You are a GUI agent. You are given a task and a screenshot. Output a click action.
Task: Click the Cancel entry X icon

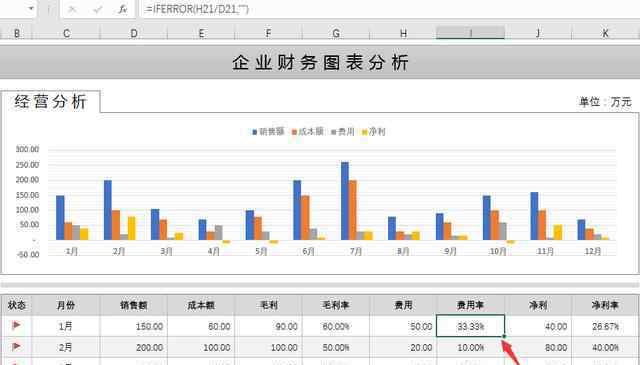coord(72,9)
